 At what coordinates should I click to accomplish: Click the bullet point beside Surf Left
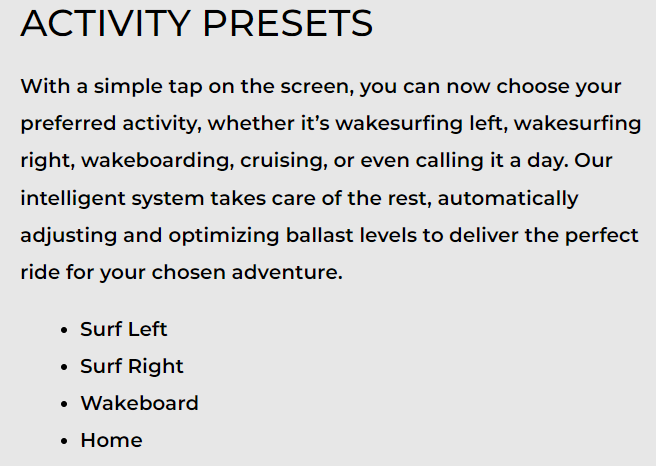(64, 330)
